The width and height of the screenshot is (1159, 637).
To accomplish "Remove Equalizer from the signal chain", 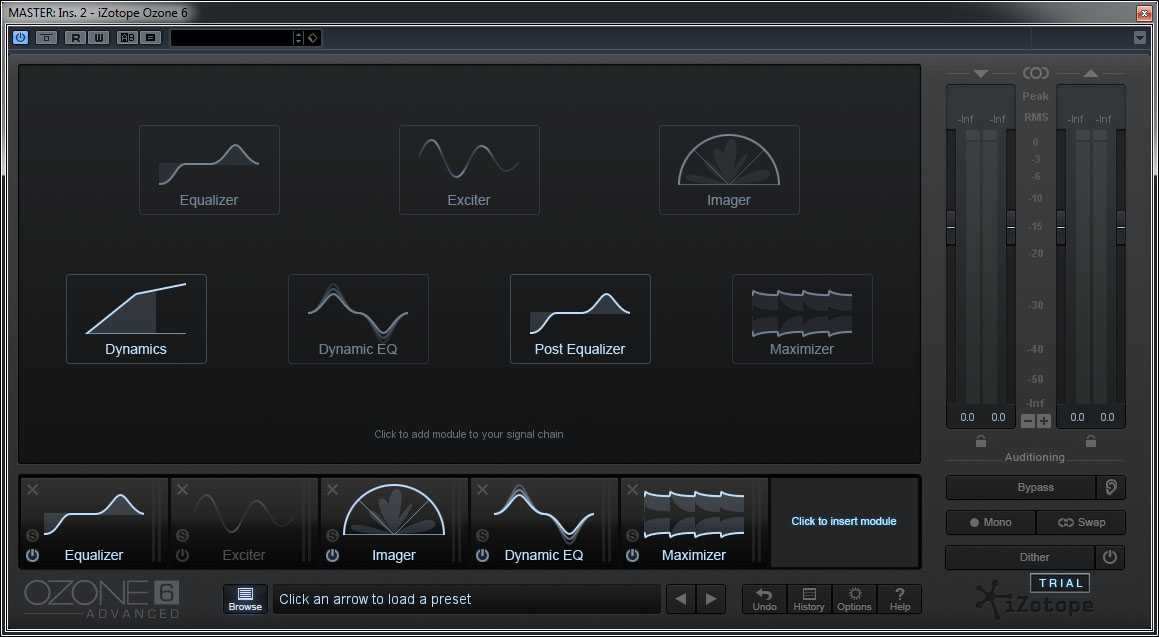I will 33,489.
